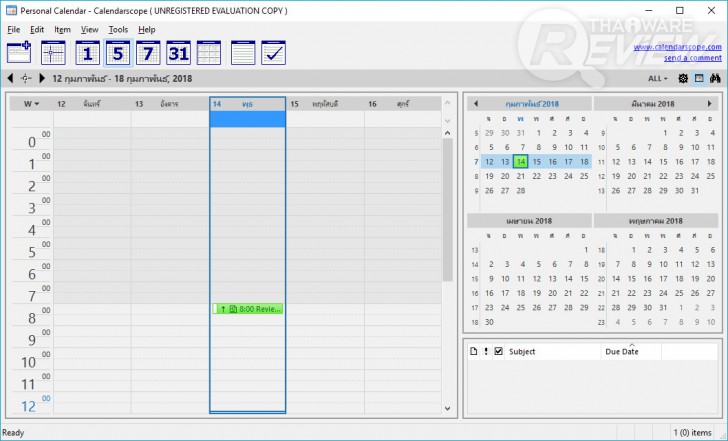This screenshot has height=441, width=728.
Task: Open the View menu
Action: click(x=90, y=30)
